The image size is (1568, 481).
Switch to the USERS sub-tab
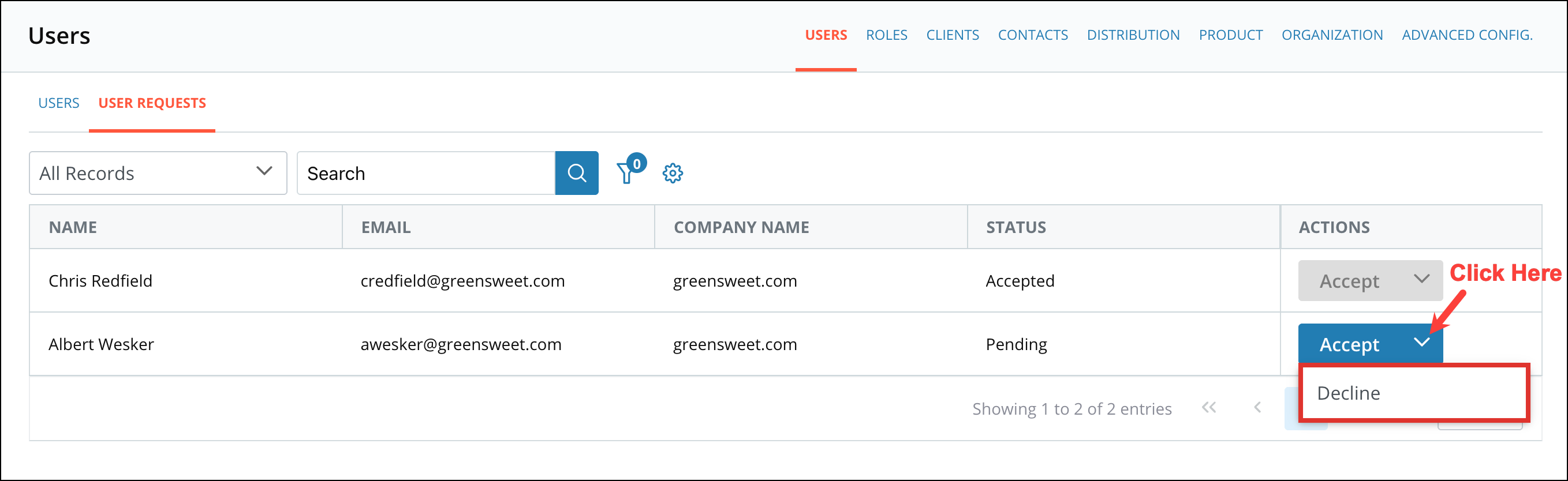tap(58, 103)
